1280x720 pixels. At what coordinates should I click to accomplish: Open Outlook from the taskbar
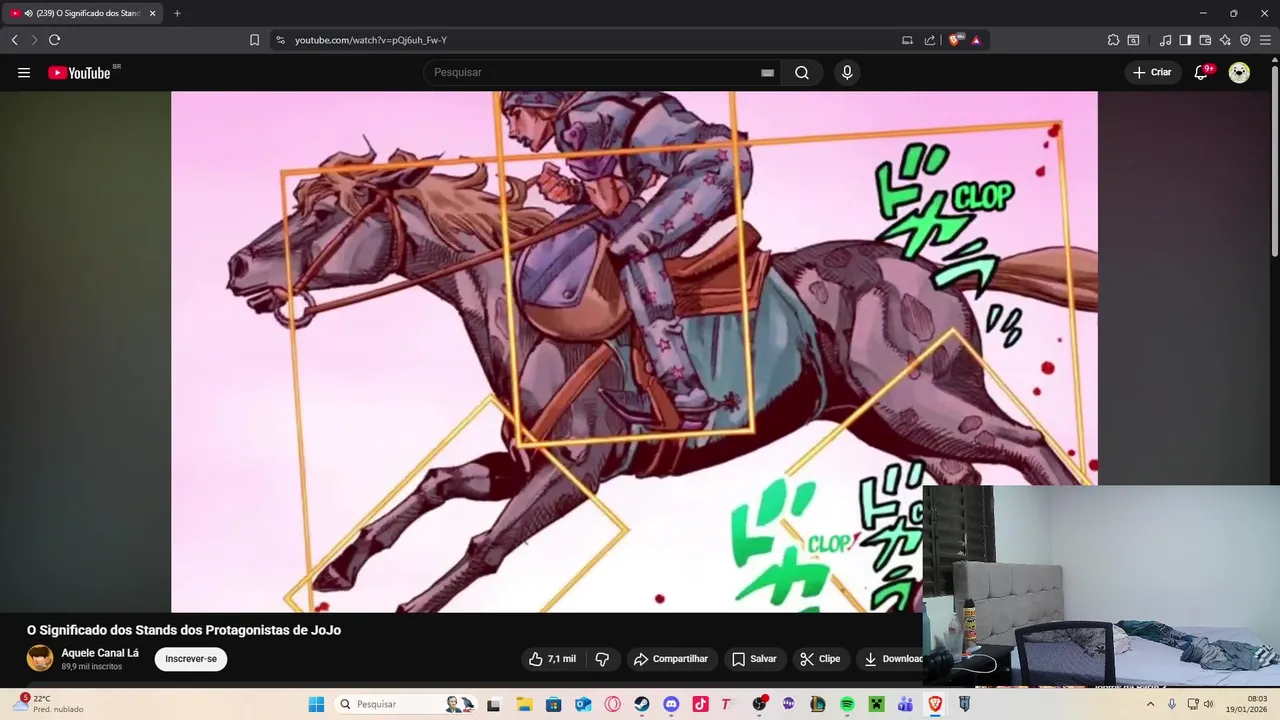(583, 705)
